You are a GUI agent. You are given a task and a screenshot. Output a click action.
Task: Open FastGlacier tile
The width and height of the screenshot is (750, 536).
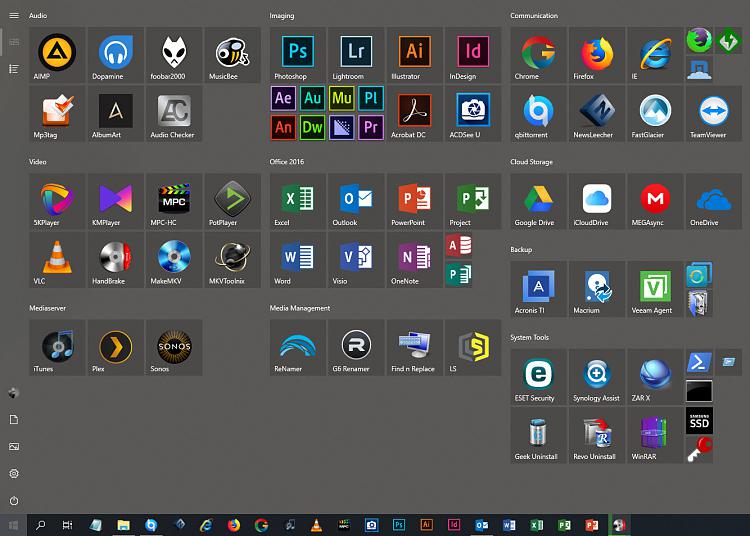coord(655,114)
